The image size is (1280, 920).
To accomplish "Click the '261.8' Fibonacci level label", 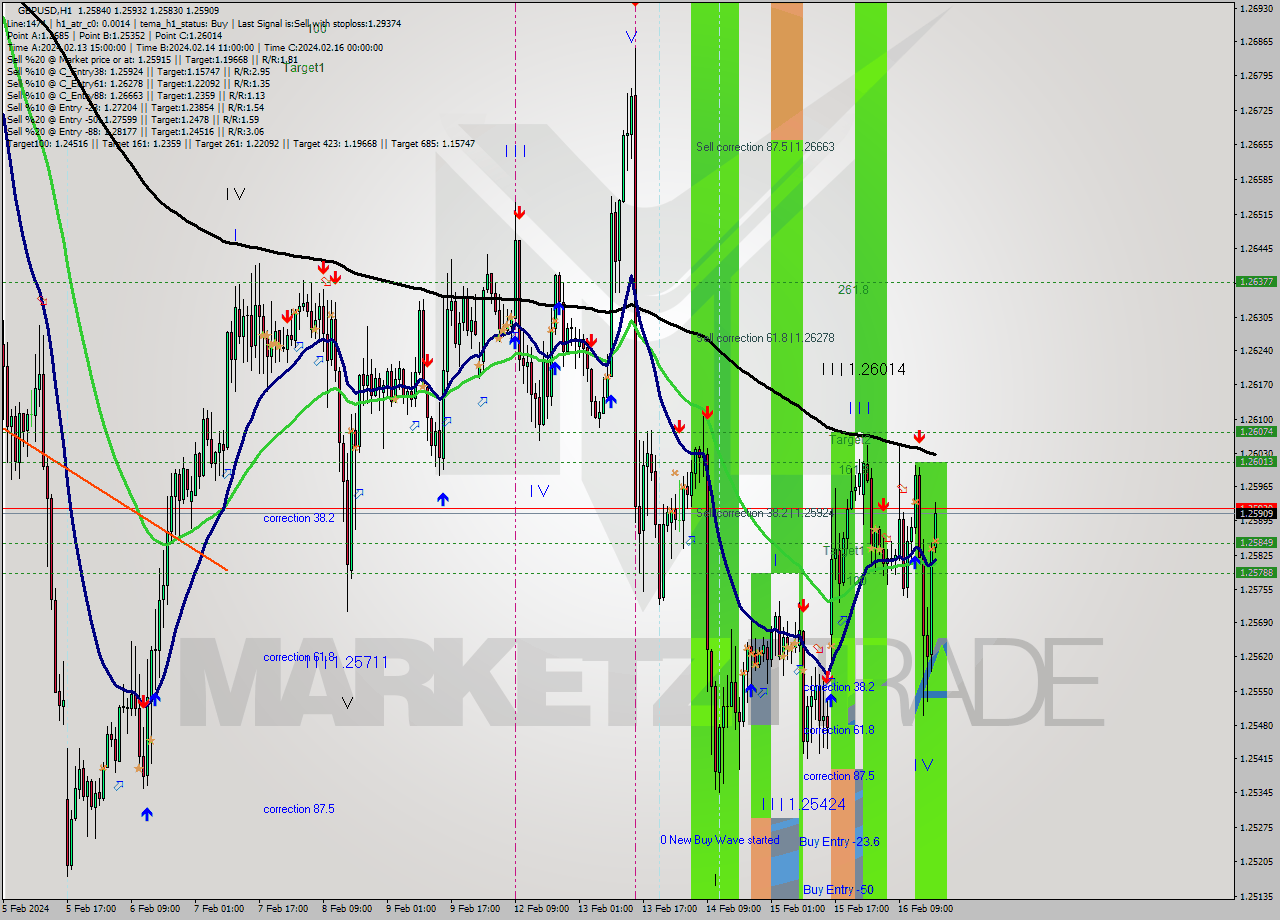I will (x=853, y=290).
